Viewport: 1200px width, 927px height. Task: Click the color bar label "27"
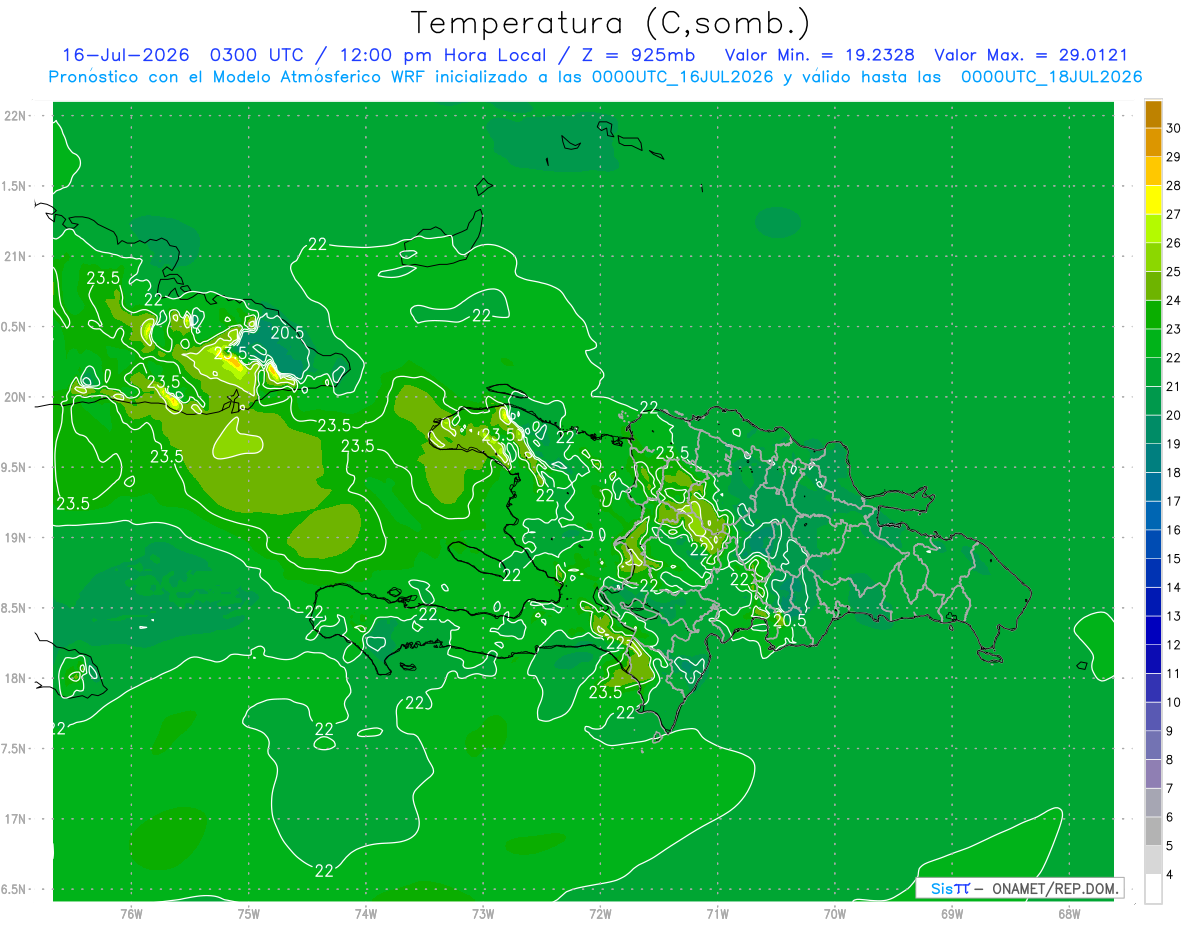point(1174,214)
